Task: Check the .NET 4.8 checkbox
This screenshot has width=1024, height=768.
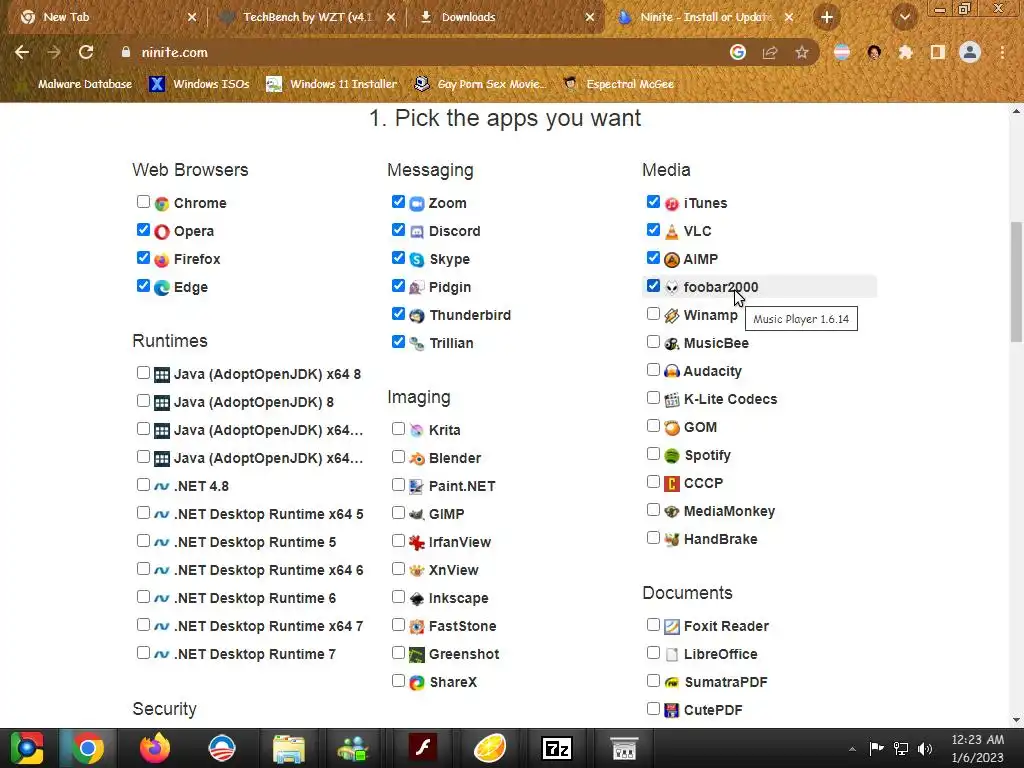Action: [143, 485]
